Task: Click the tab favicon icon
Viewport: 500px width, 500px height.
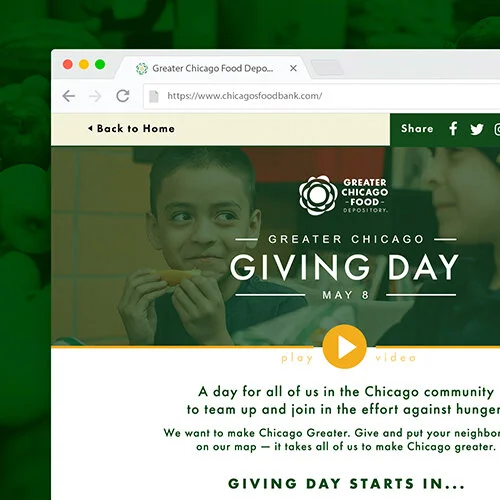Action: (142, 68)
